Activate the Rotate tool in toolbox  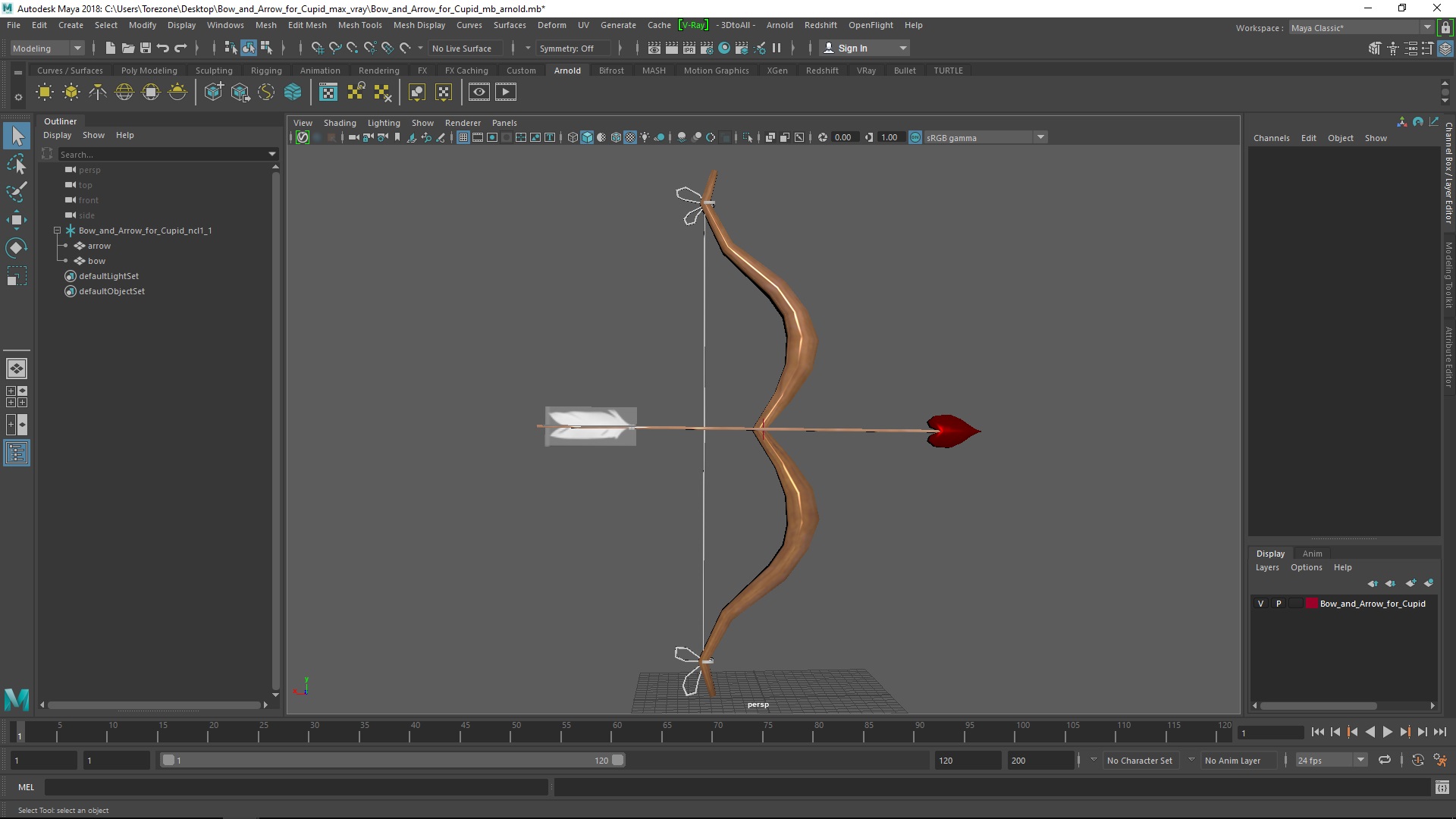[x=17, y=248]
